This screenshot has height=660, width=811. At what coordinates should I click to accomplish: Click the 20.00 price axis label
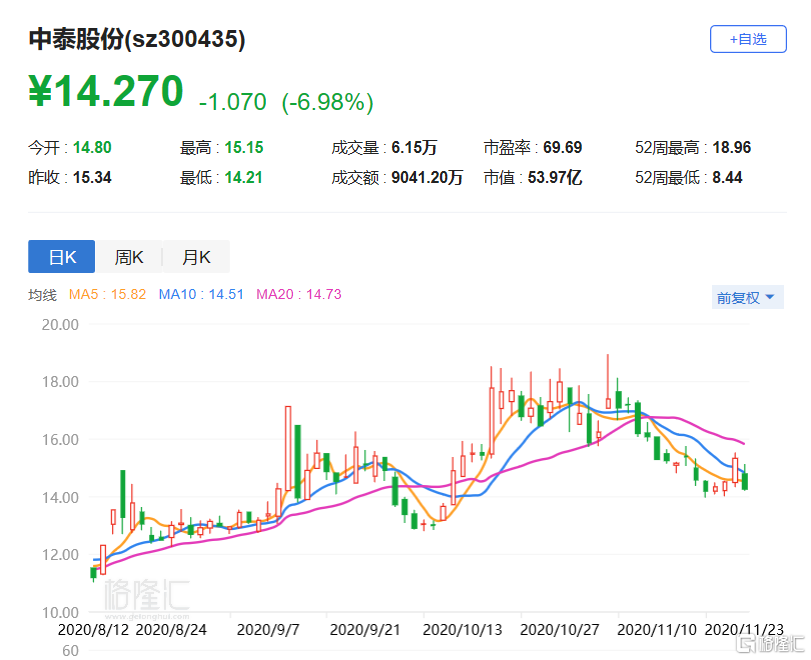click(x=60, y=325)
